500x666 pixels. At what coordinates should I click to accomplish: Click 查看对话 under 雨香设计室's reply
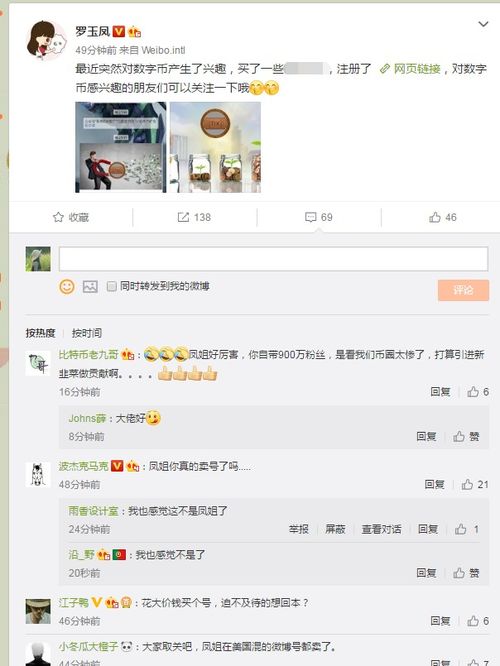coord(381,529)
